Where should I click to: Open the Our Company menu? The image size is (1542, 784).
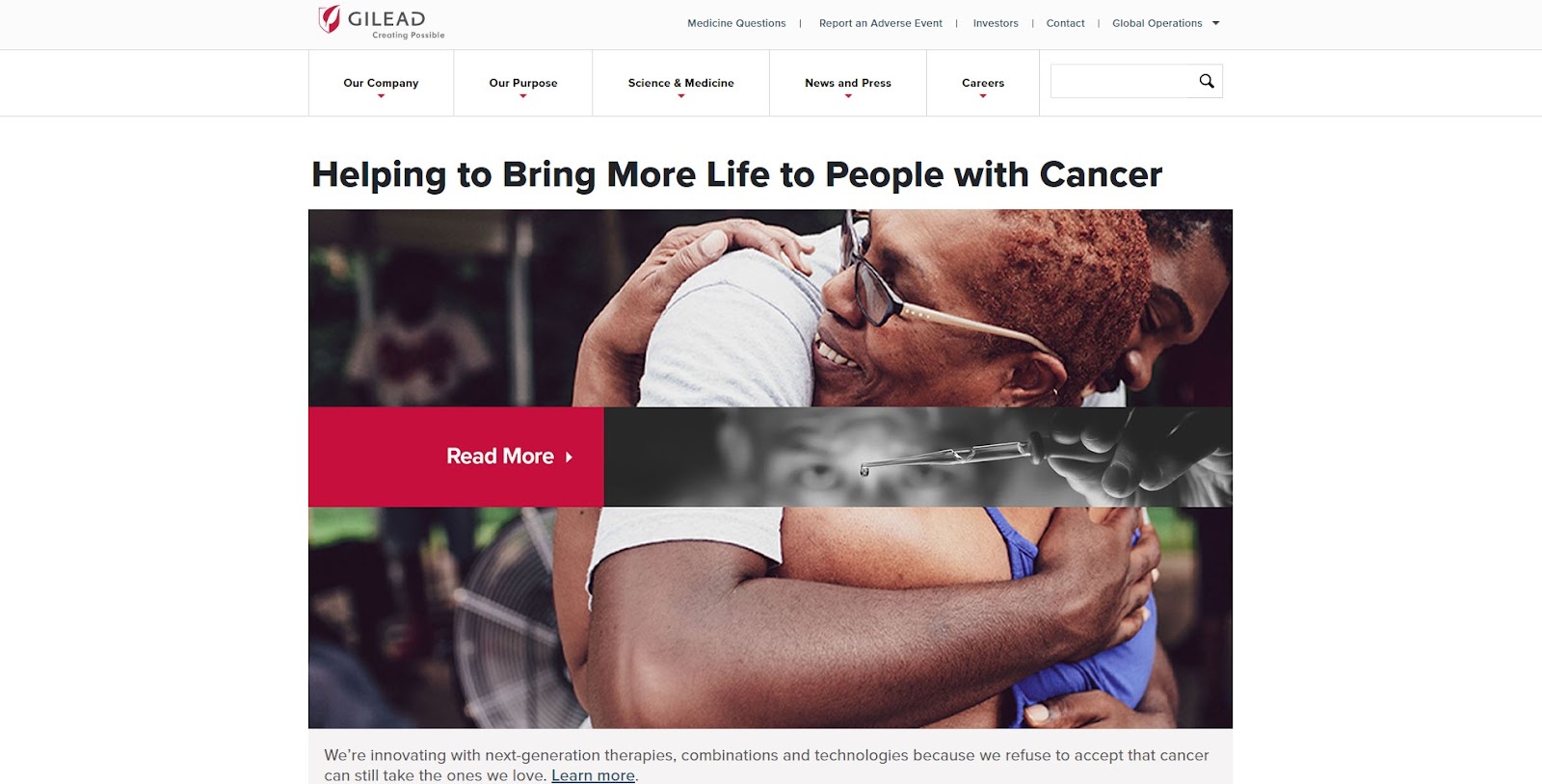tap(381, 84)
